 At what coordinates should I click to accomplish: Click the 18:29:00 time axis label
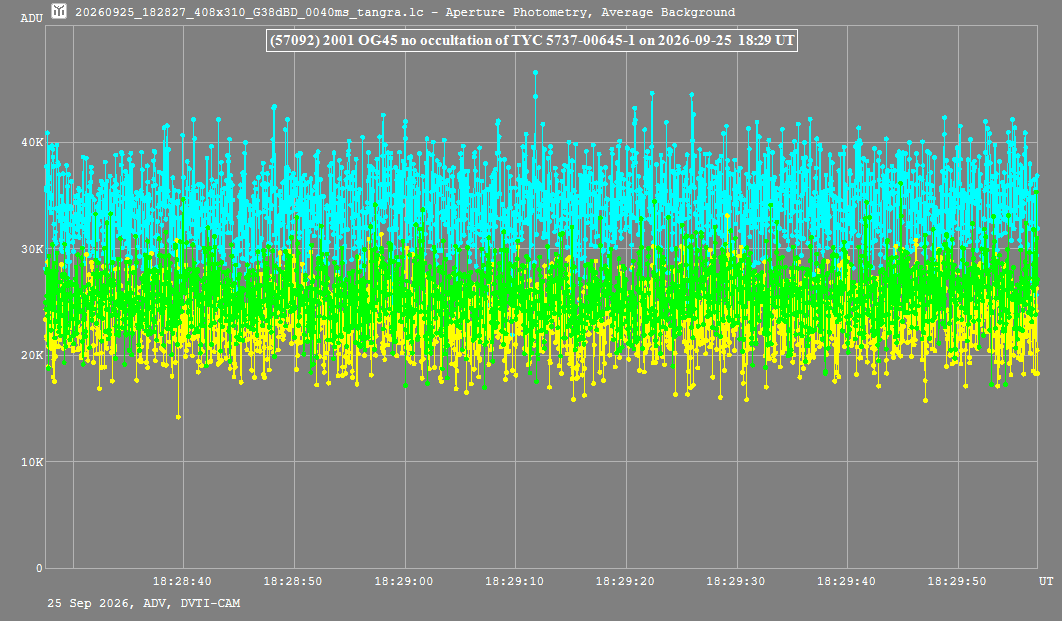click(404, 581)
